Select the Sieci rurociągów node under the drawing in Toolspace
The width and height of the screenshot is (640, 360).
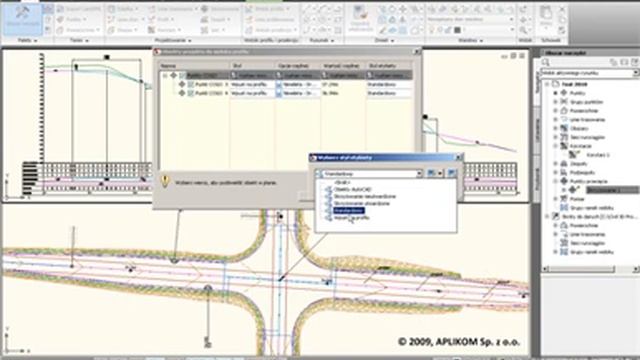(x=588, y=137)
